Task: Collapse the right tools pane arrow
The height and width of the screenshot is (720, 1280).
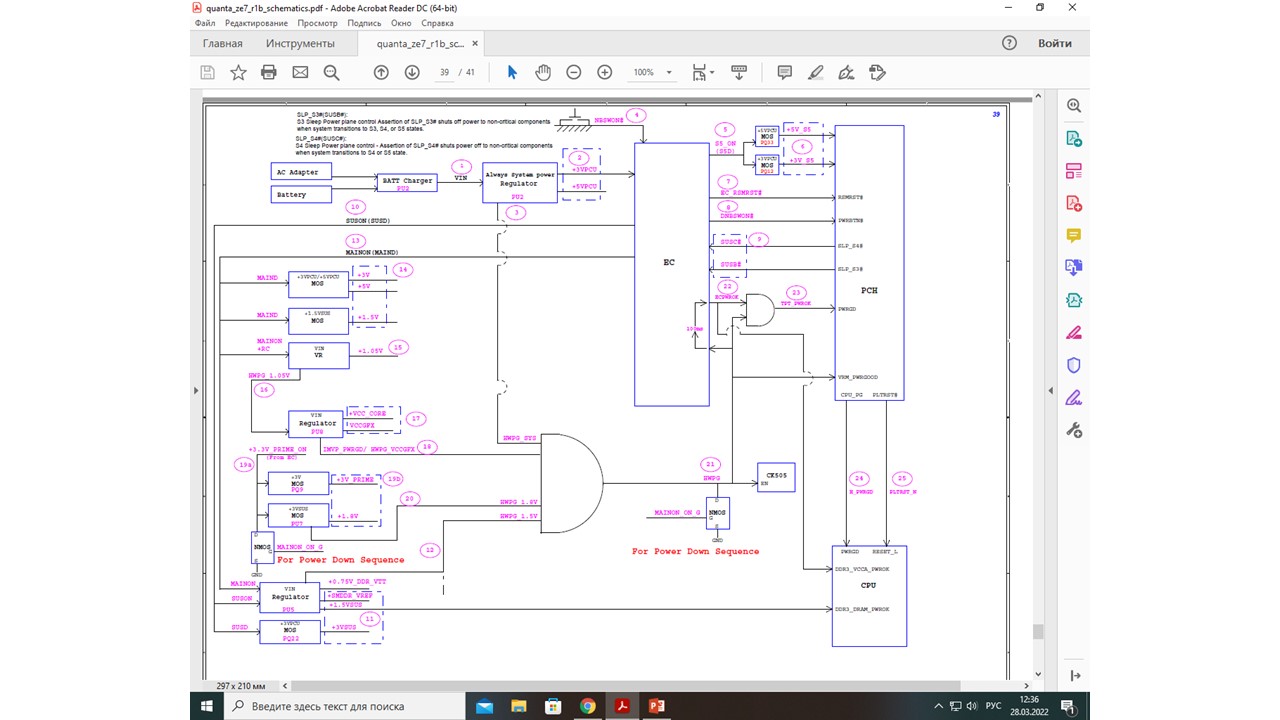Action: (1050, 389)
